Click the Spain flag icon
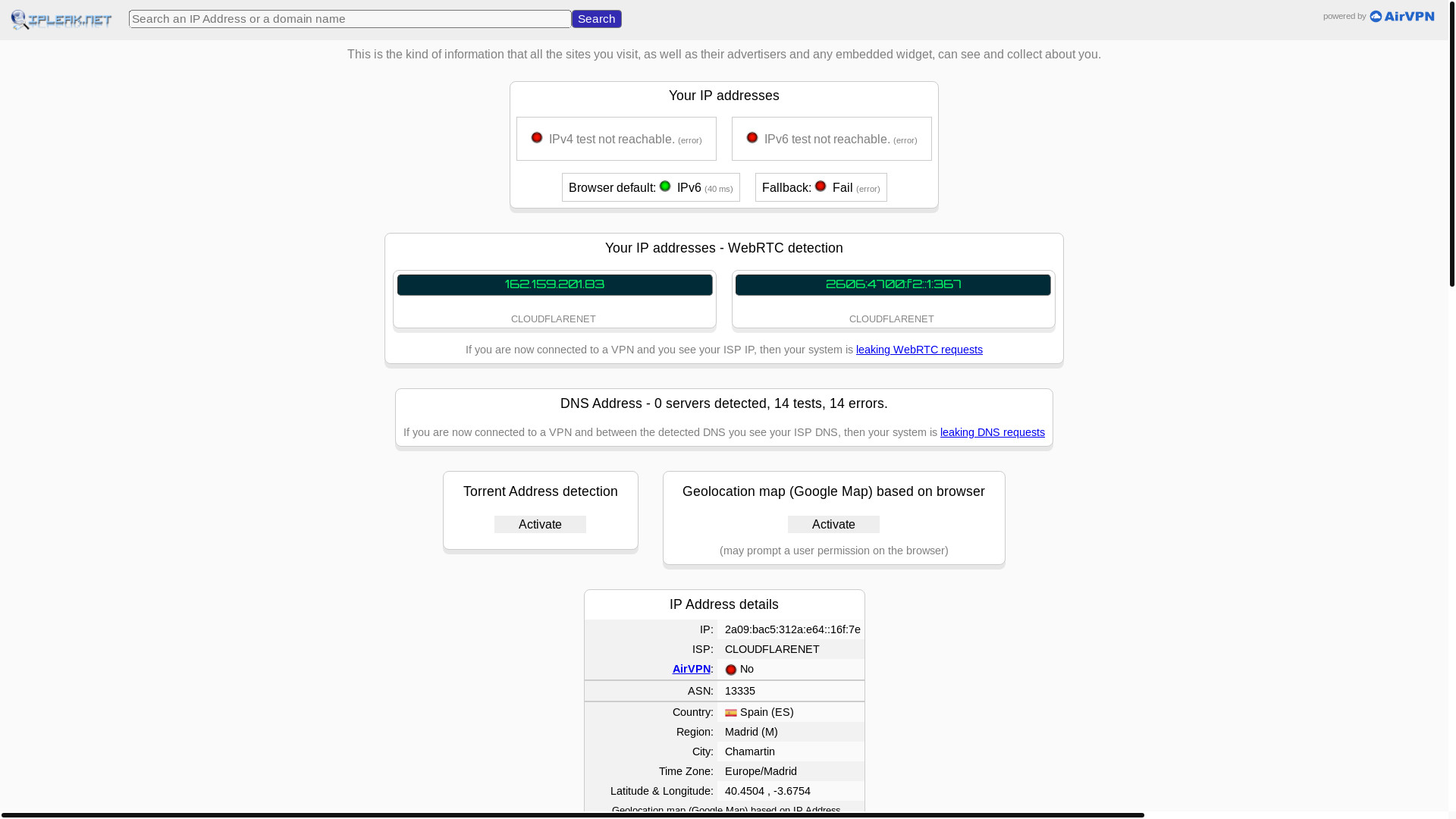 coord(731,713)
